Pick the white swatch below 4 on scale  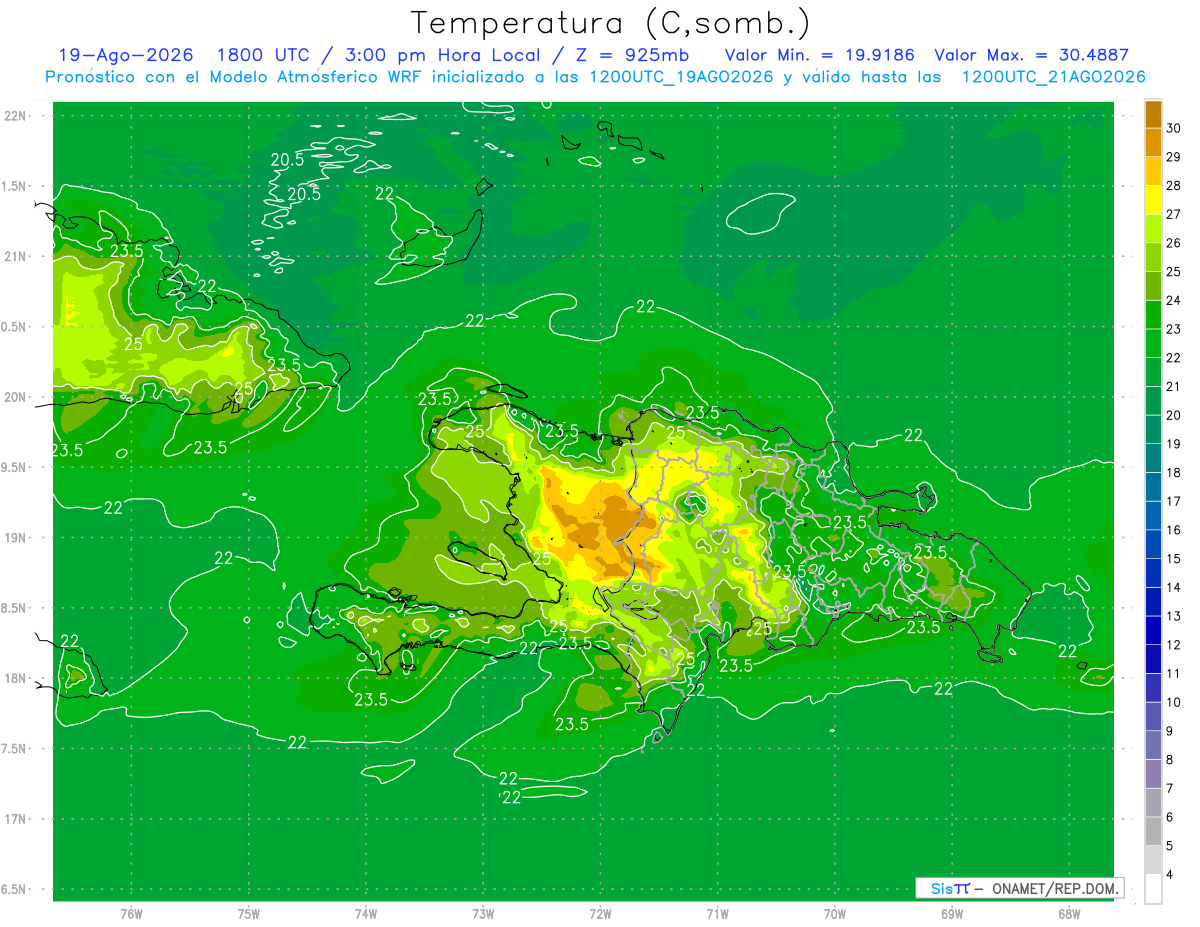pos(1154,889)
